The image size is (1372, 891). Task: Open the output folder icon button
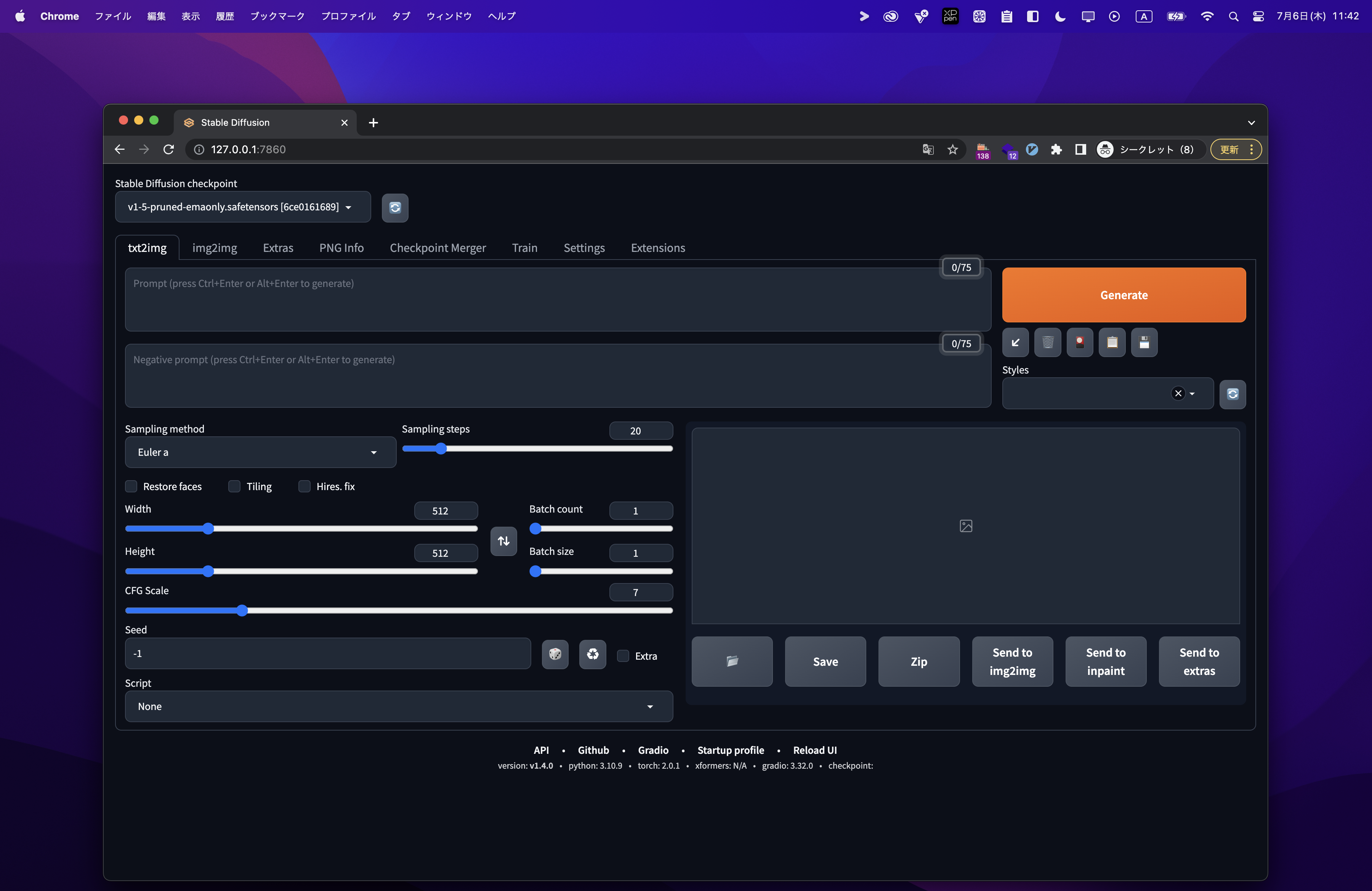731,661
